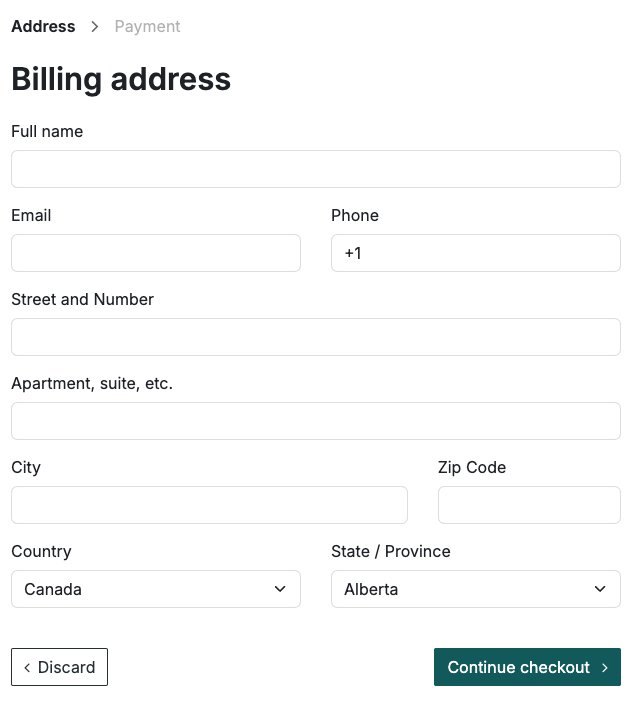Click the down arrow of the Country selector
This screenshot has height=710, width=631.
pos(280,589)
